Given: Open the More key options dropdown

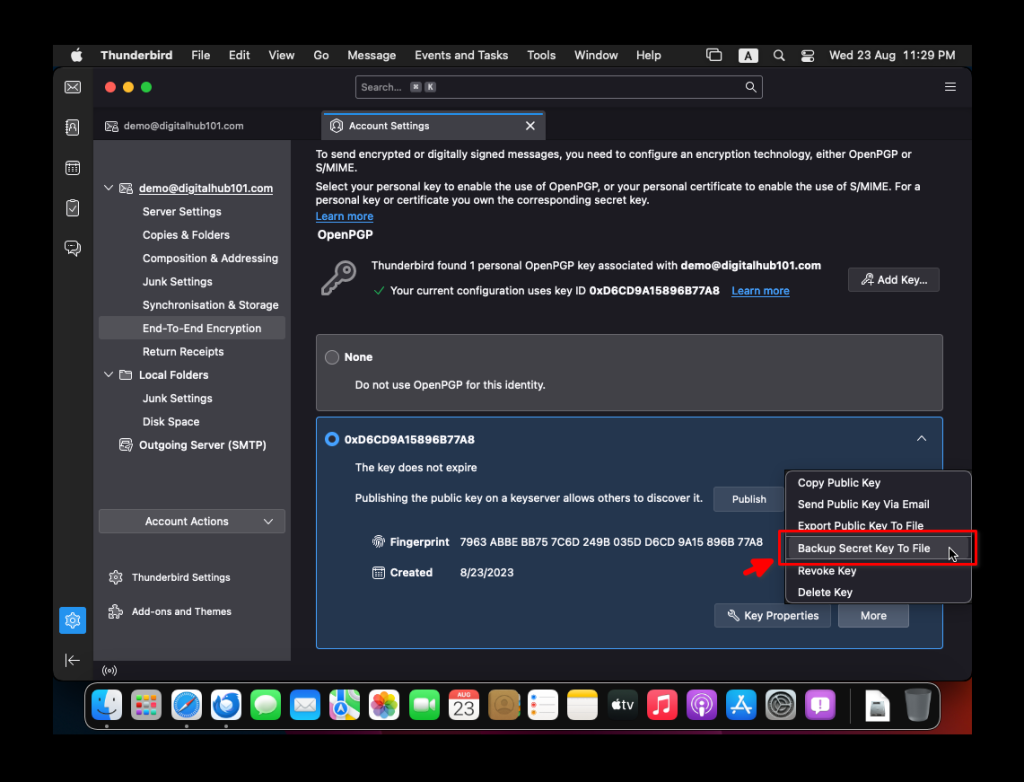Looking at the screenshot, I should (x=873, y=615).
